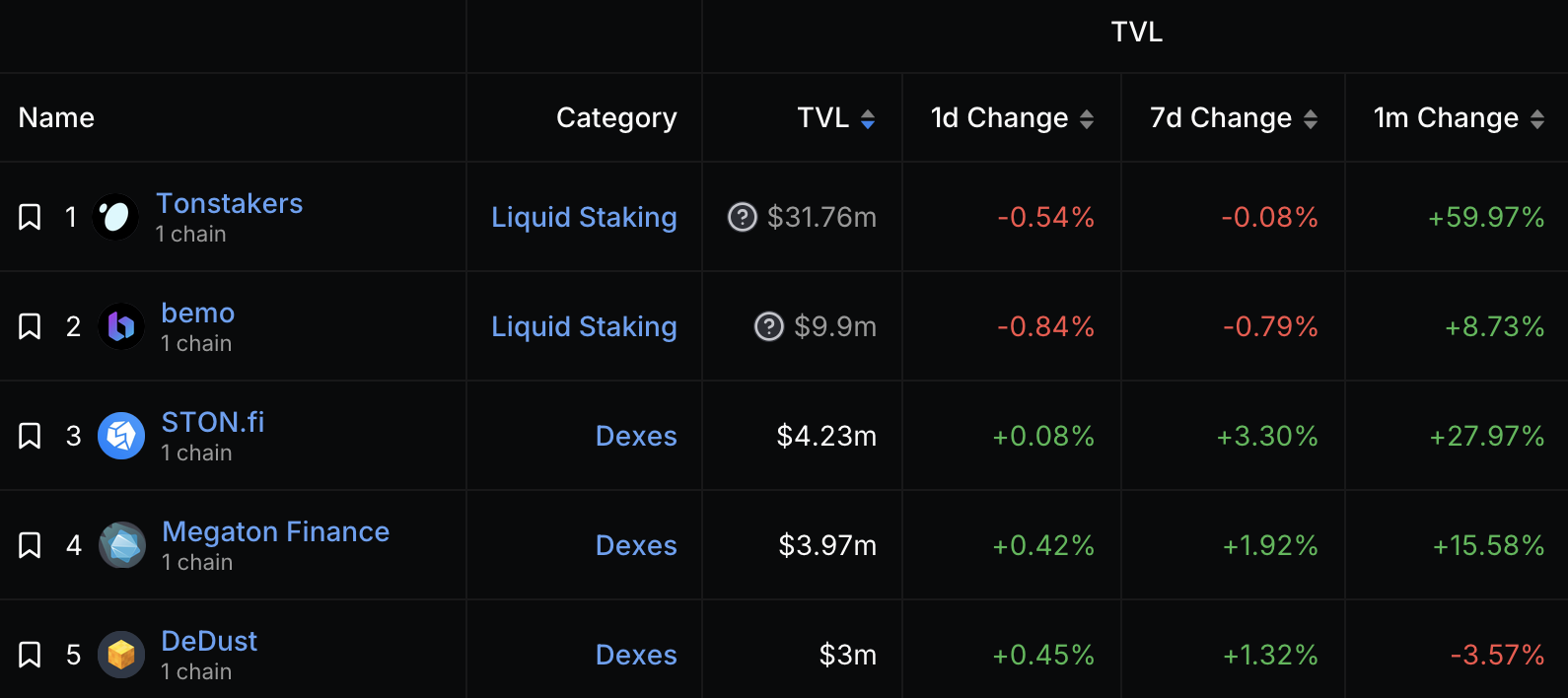Sort by 7d Change column
Viewport: 1568px width, 698px height.
coord(1311,119)
